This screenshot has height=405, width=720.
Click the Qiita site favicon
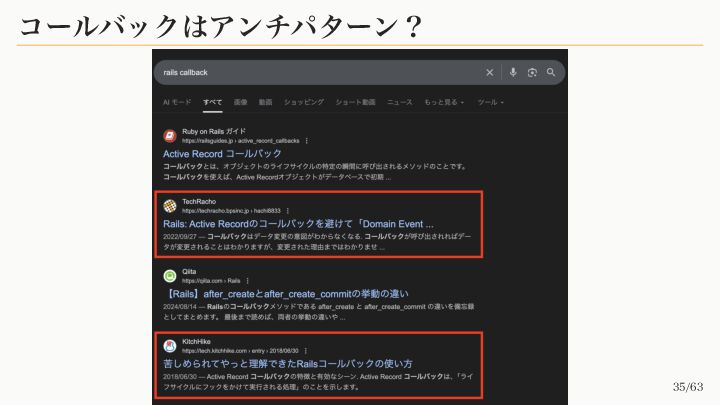pos(170,276)
